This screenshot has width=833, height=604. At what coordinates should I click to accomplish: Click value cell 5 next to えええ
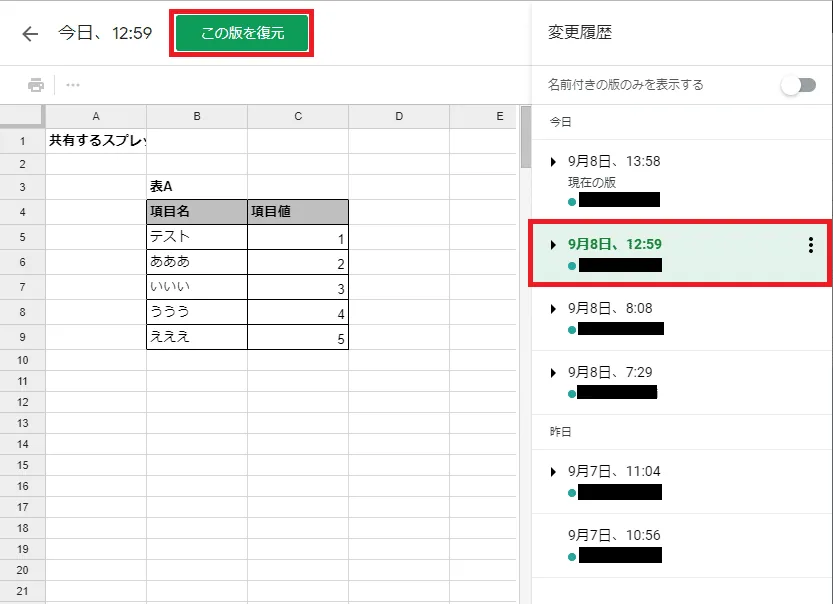click(x=298, y=337)
